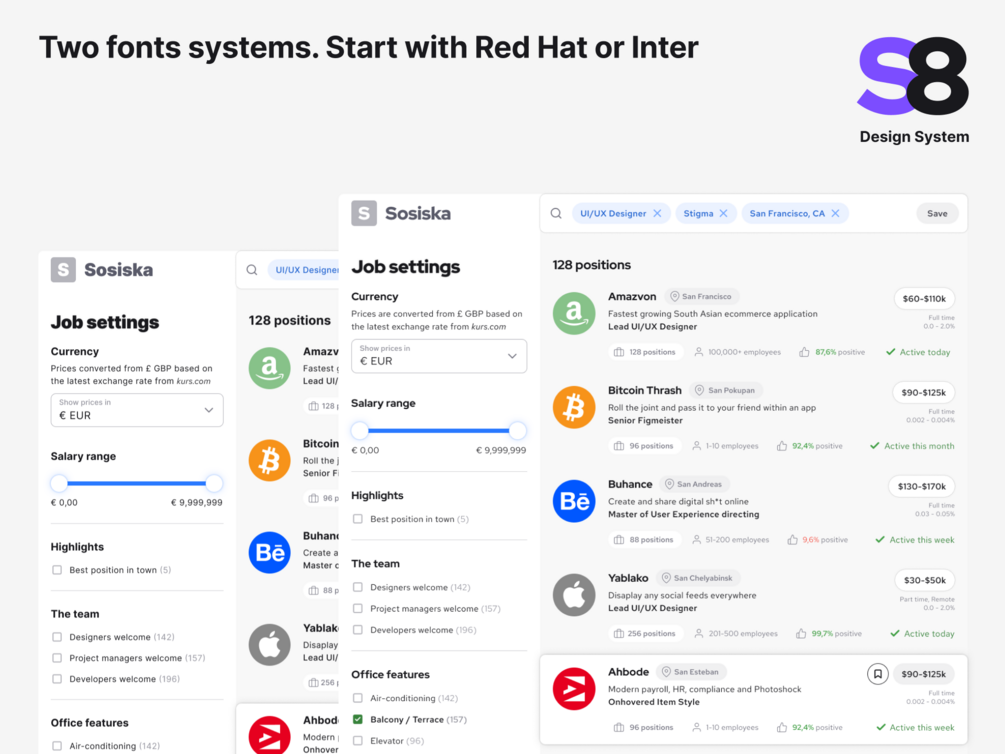Image resolution: width=1005 pixels, height=754 pixels.
Task: Open Show prices in dropdown in left panel
Action: [137, 410]
